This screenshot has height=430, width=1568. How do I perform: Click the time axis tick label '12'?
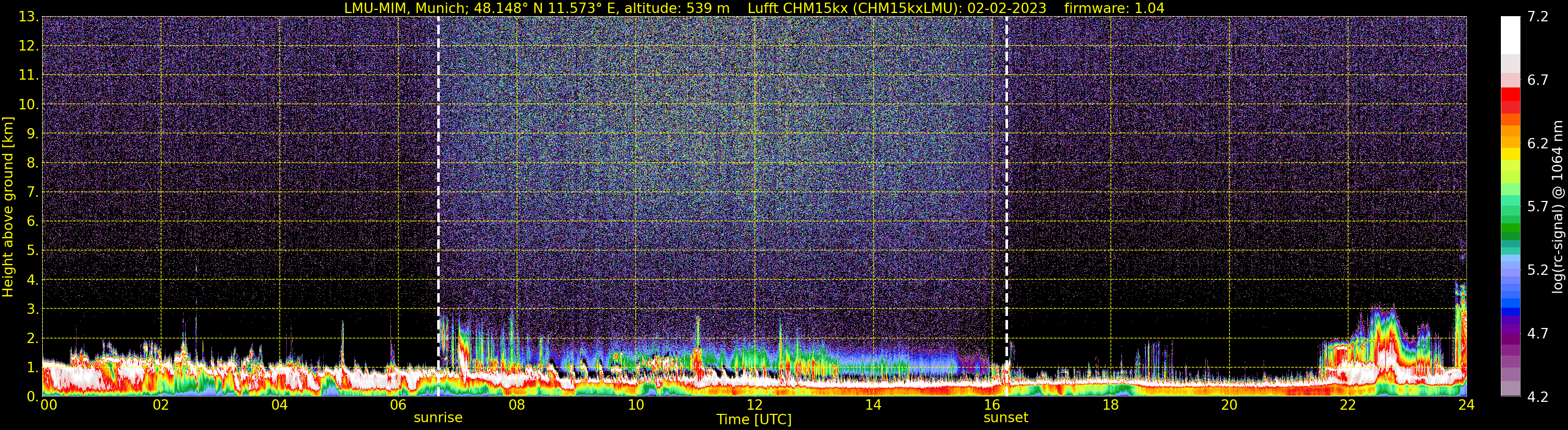coord(754,405)
